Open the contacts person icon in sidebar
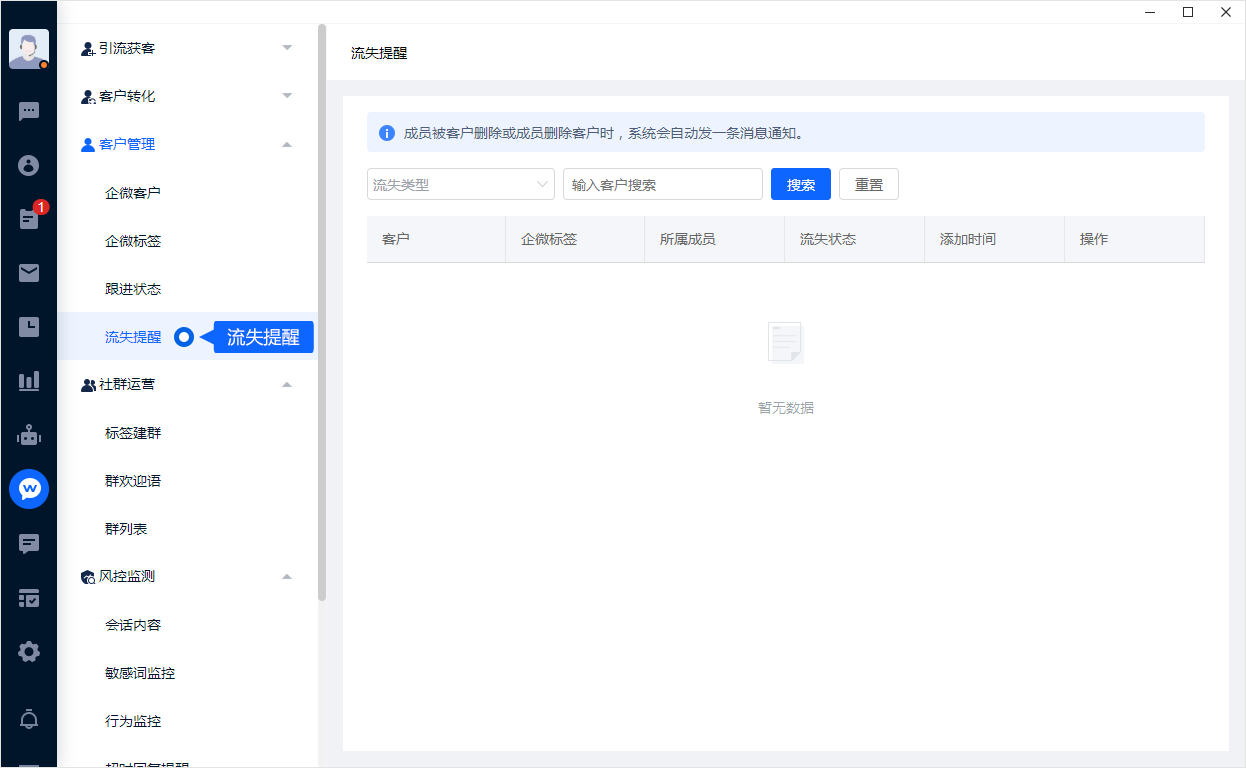 point(29,166)
